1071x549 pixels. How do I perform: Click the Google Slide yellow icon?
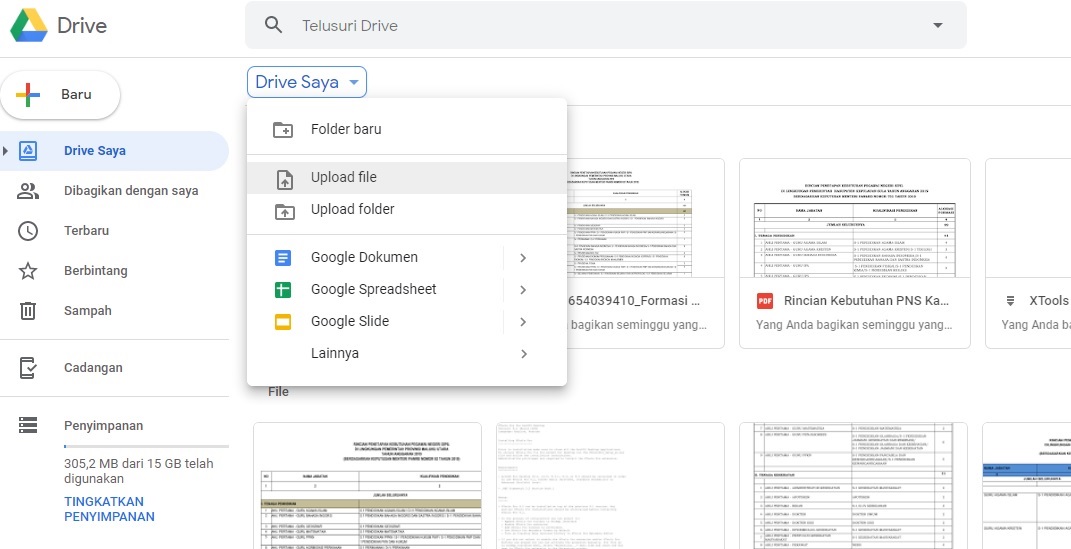pos(283,322)
